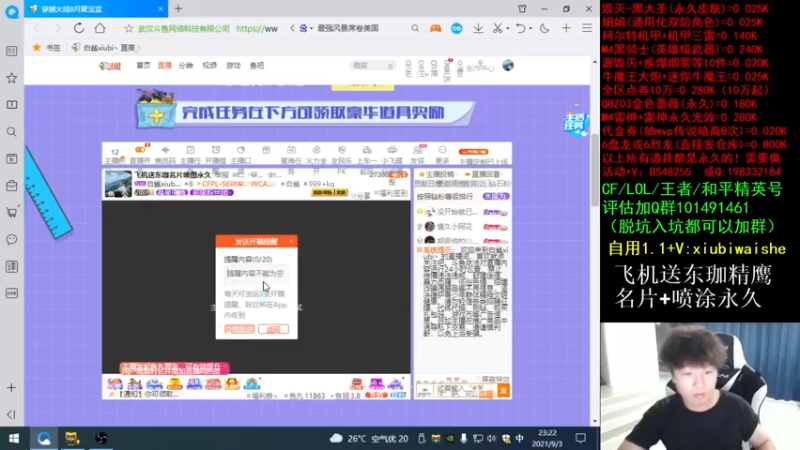800x450 pixels.
Task: Open the skin shirt icon in title bar
Action: (x=522, y=9)
